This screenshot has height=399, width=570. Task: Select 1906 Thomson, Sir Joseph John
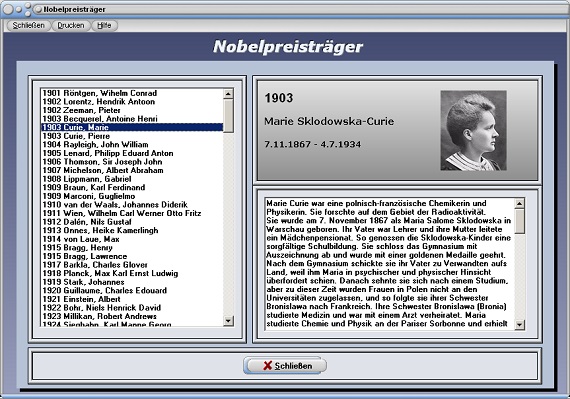click(x=132, y=162)
